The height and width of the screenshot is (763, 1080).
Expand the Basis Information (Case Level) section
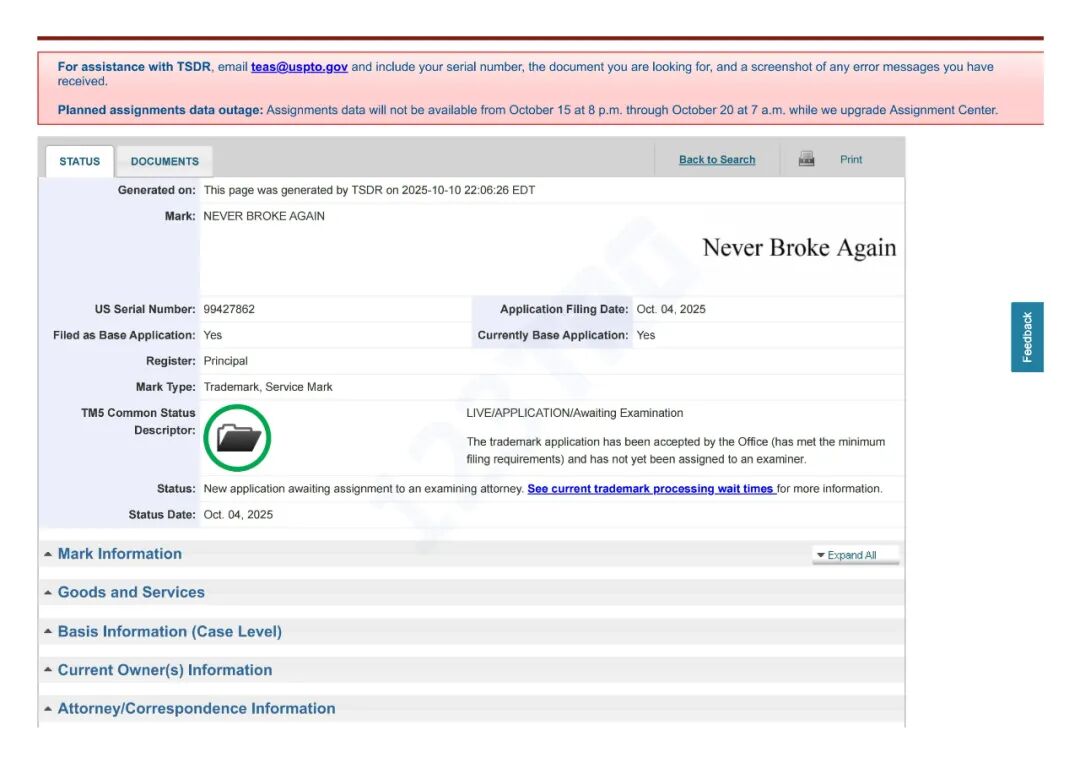[x=169, y=632]
